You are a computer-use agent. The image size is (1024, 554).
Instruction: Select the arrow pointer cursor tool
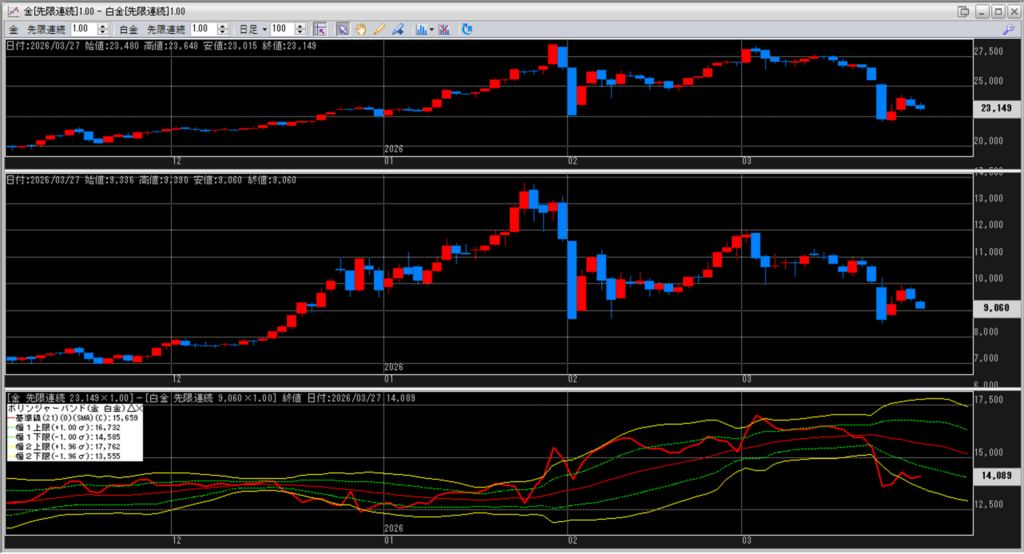[x=342, y=29]
